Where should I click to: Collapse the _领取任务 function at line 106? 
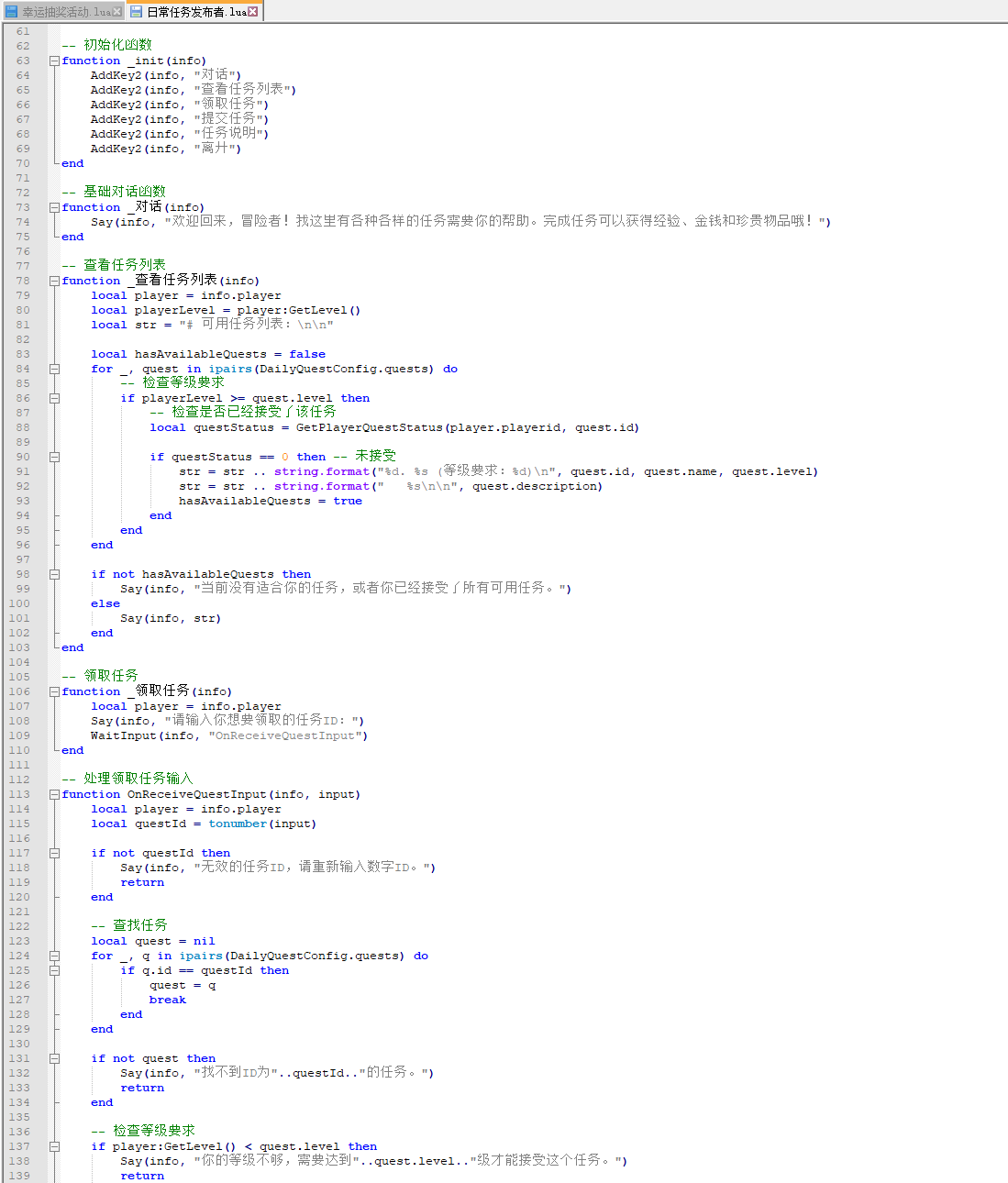click(54, 691)
